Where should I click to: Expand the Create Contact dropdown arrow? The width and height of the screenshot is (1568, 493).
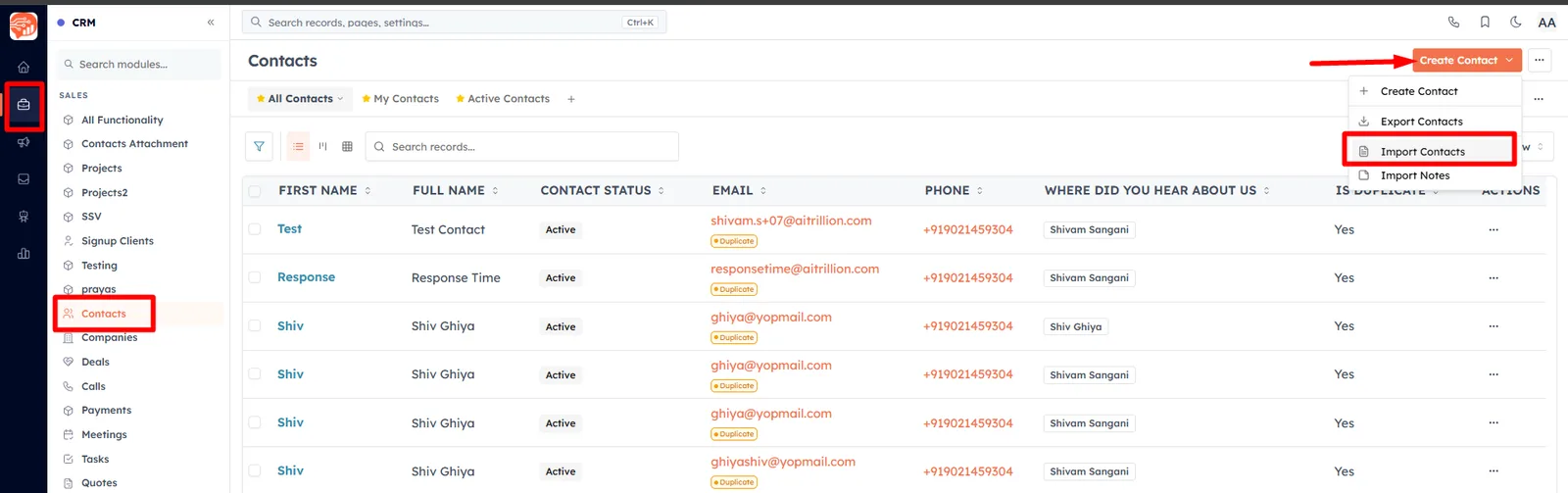tap(1509, 61)
